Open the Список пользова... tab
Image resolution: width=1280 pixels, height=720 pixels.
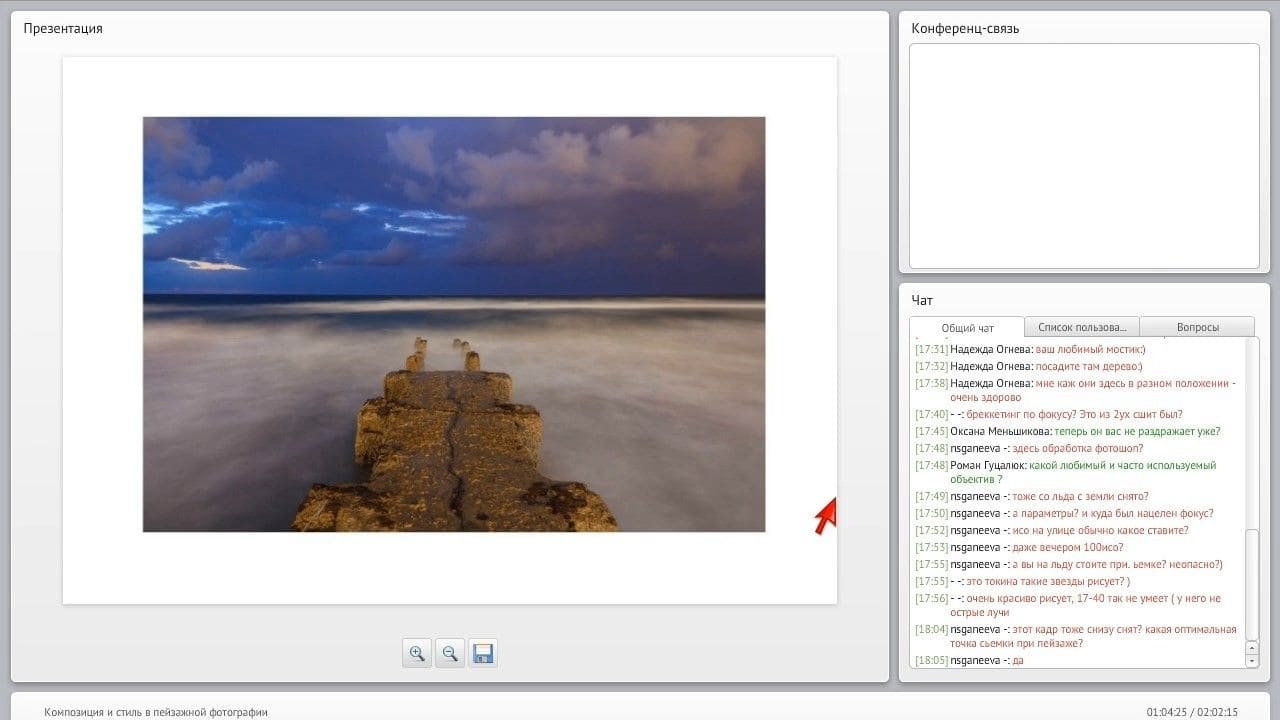1082,327
